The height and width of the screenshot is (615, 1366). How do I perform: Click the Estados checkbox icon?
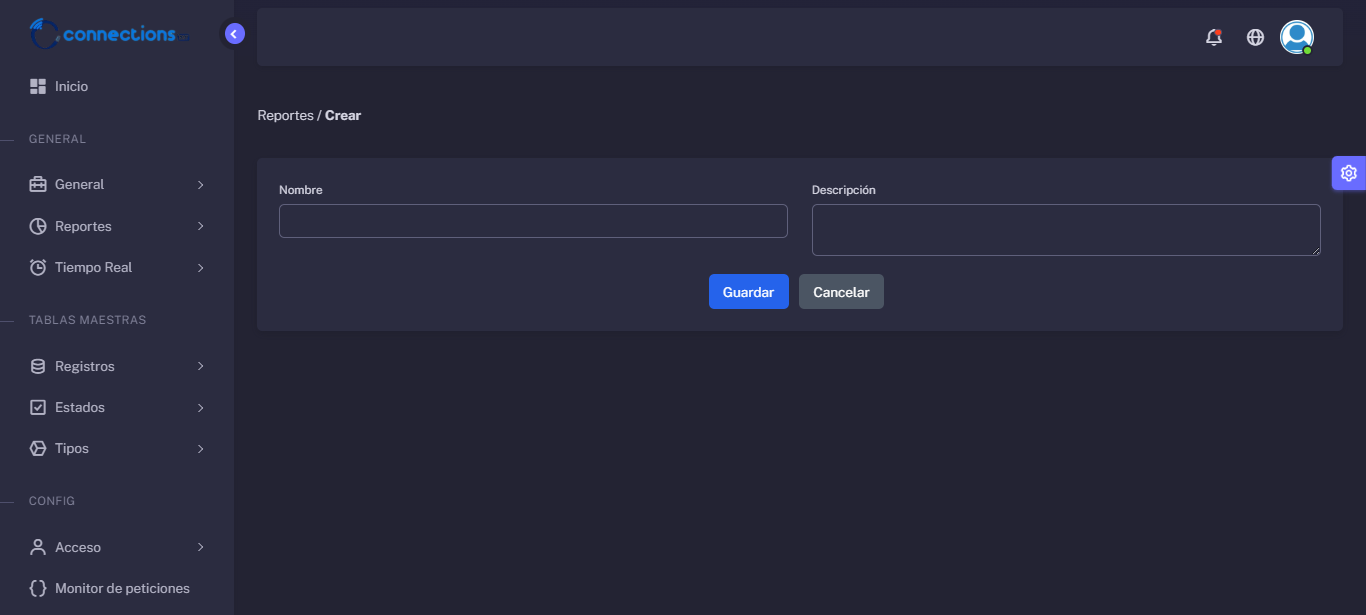tap(38, 408)
